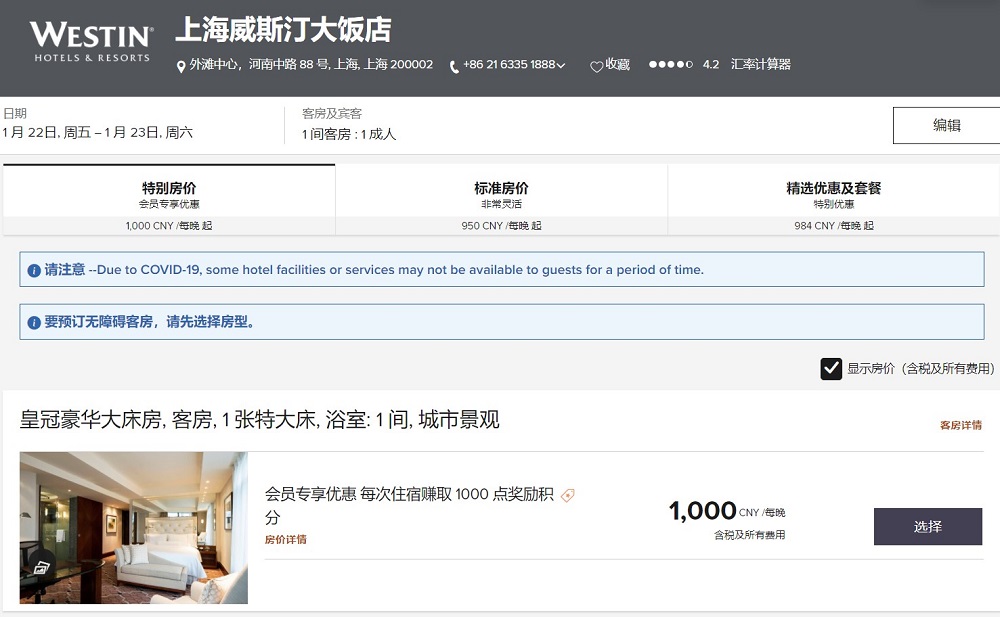
Task: Expand the phone number dropdown arrow
Action: (561, 65)
